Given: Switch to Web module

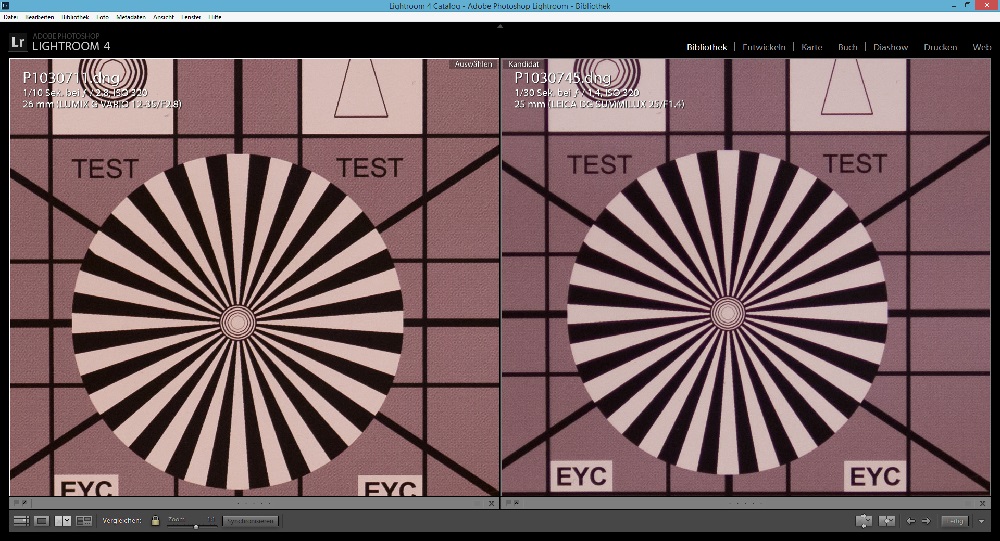Looking at the screenshot, I should point(982,47).
